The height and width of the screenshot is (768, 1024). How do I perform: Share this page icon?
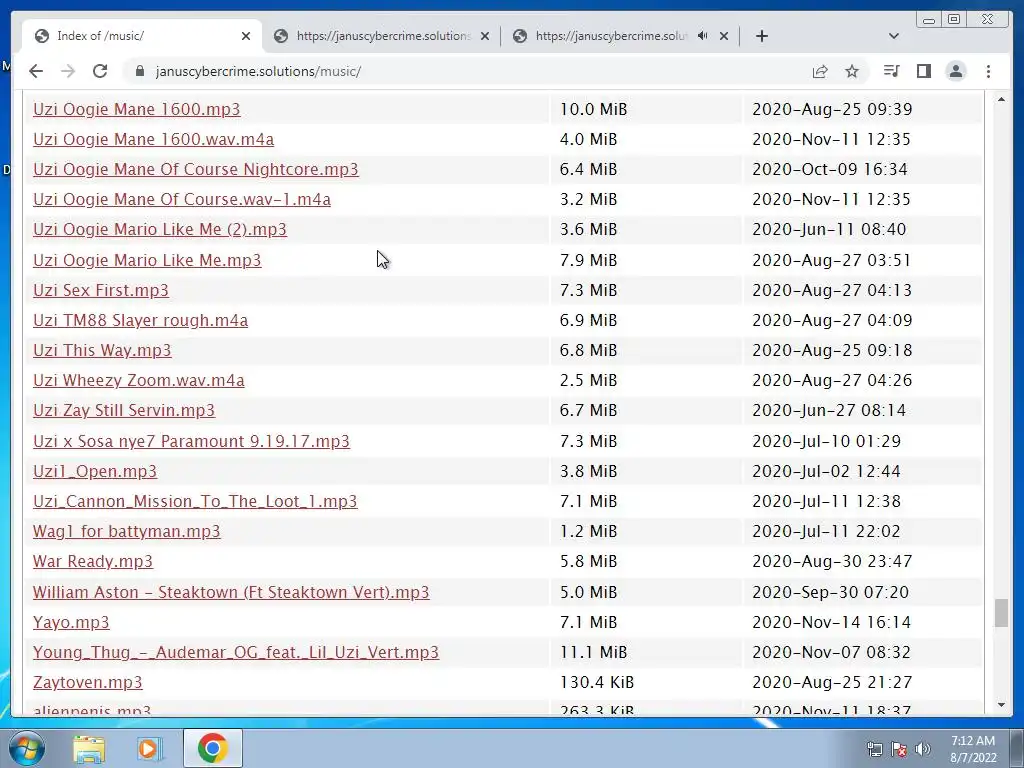coord(820,71)
